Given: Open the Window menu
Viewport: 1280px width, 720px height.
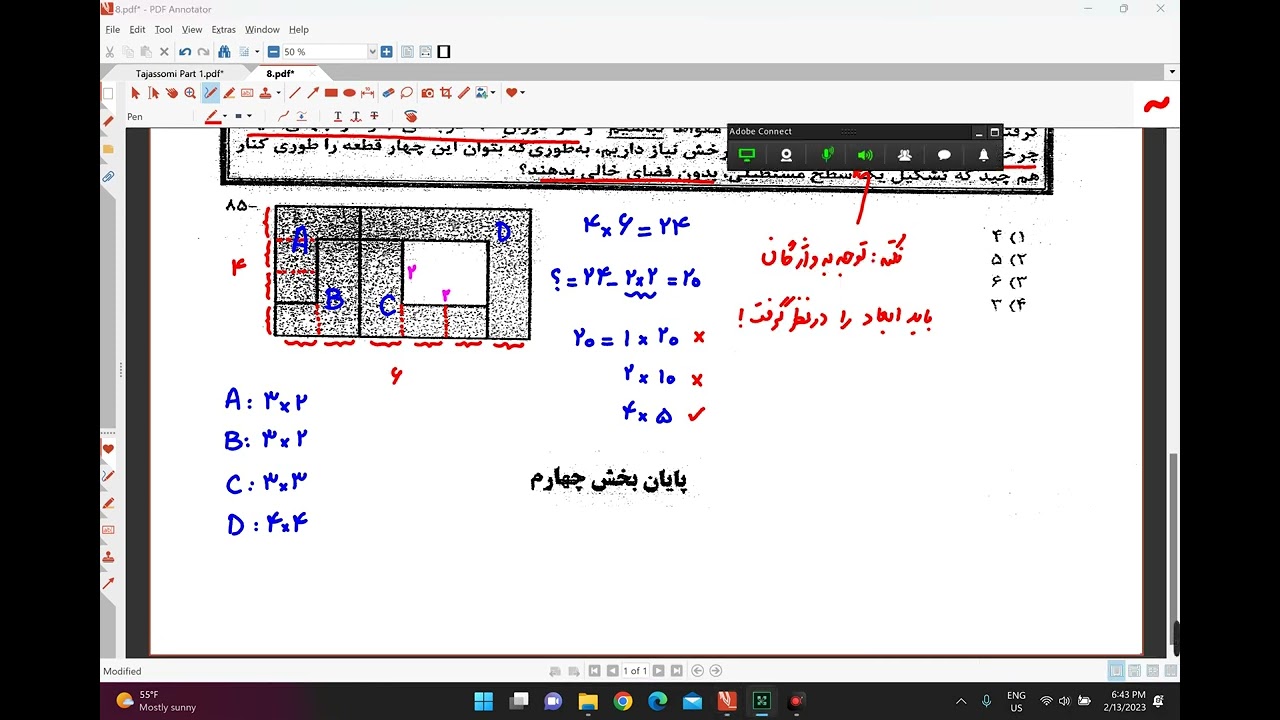Looking at the screenshot, I should pos(262,30).
